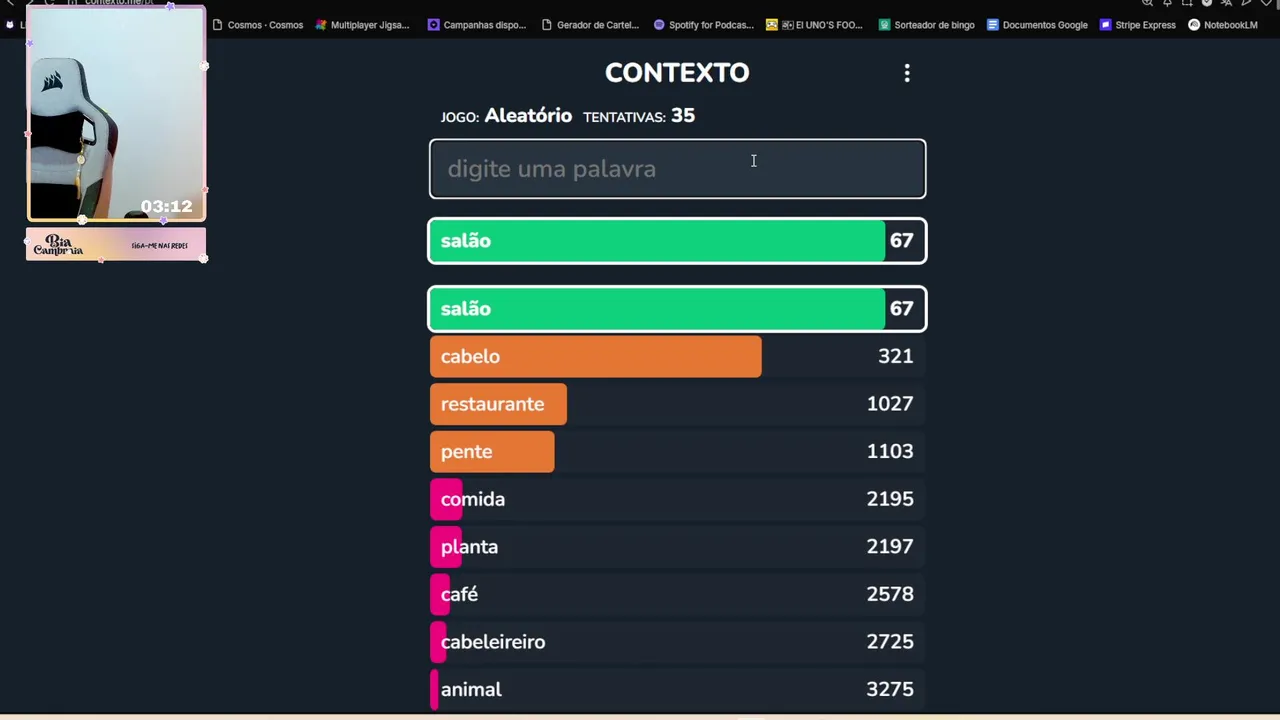This screenshot has height=720, width=1280.
Task: Open the Stripe Express bookmark
Action: point(1137,25)
